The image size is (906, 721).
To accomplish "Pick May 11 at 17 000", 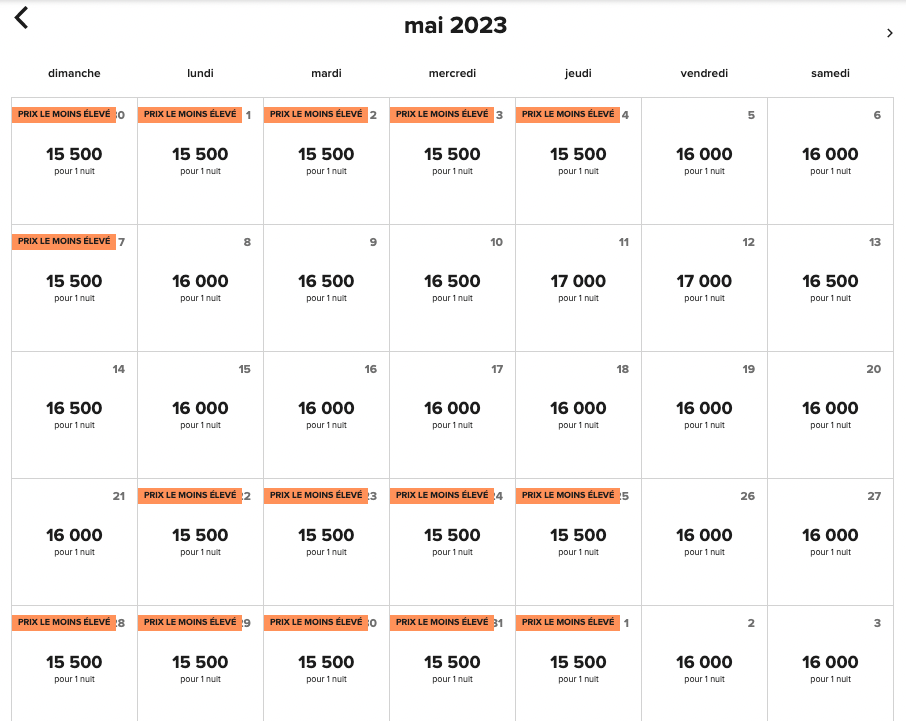I will 578,287.
